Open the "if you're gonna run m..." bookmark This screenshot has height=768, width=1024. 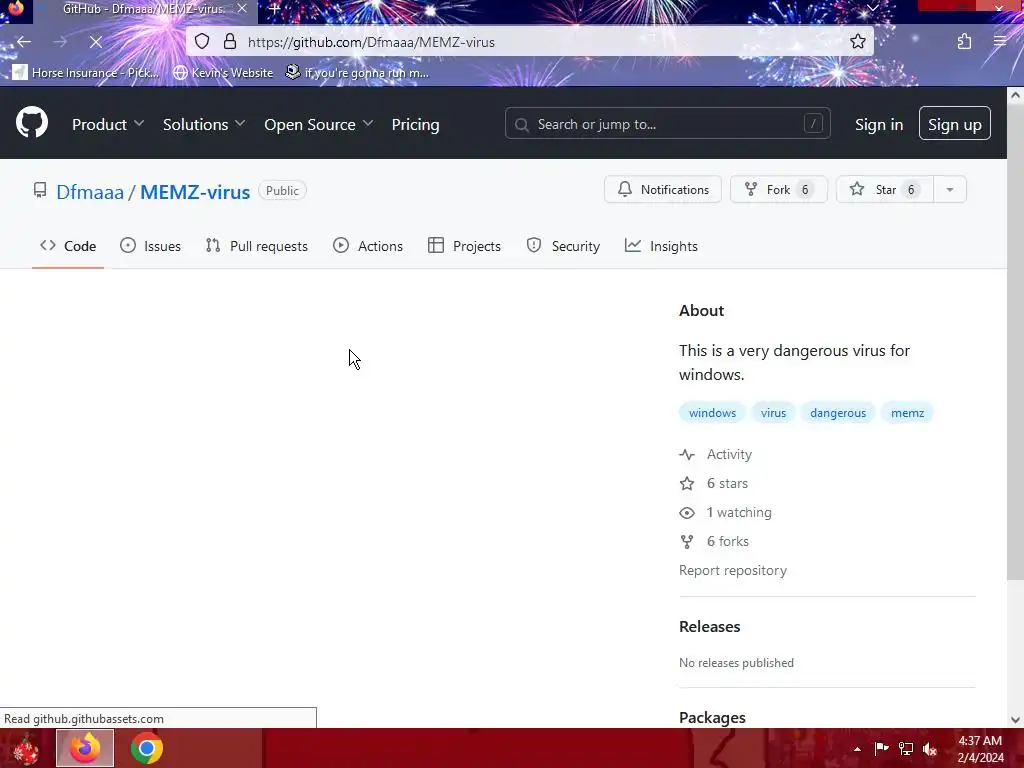point(357,72)
